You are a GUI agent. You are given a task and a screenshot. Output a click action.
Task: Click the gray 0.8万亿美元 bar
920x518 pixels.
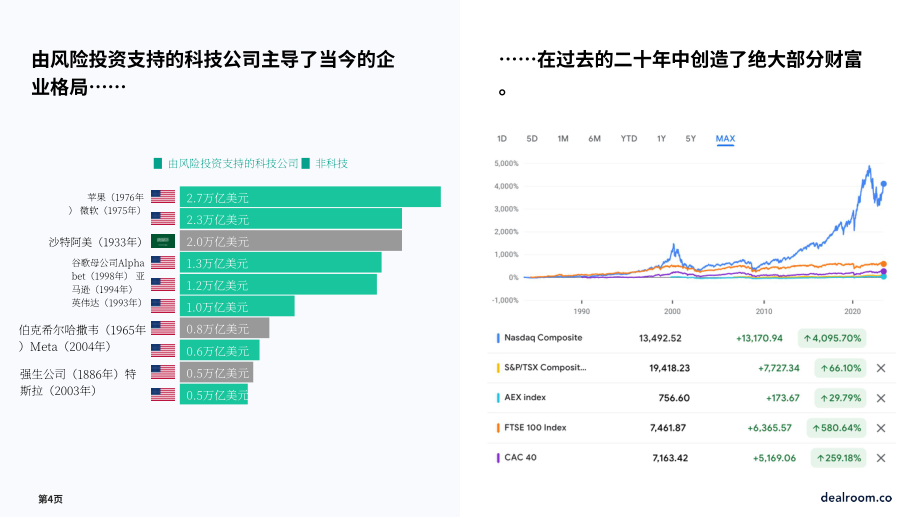(x=225, y=328)
